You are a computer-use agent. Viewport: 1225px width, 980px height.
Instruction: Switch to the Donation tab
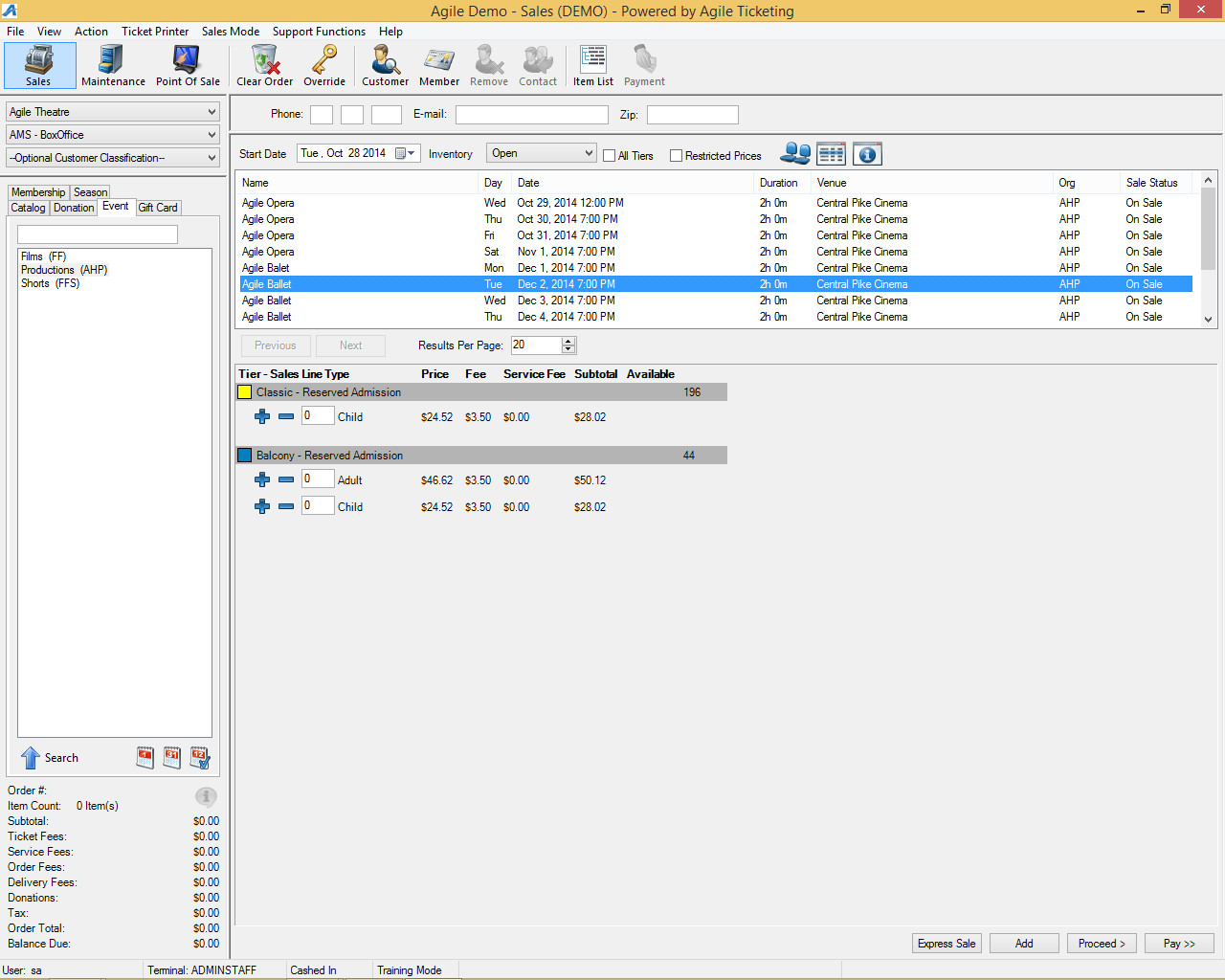[74, 208]
